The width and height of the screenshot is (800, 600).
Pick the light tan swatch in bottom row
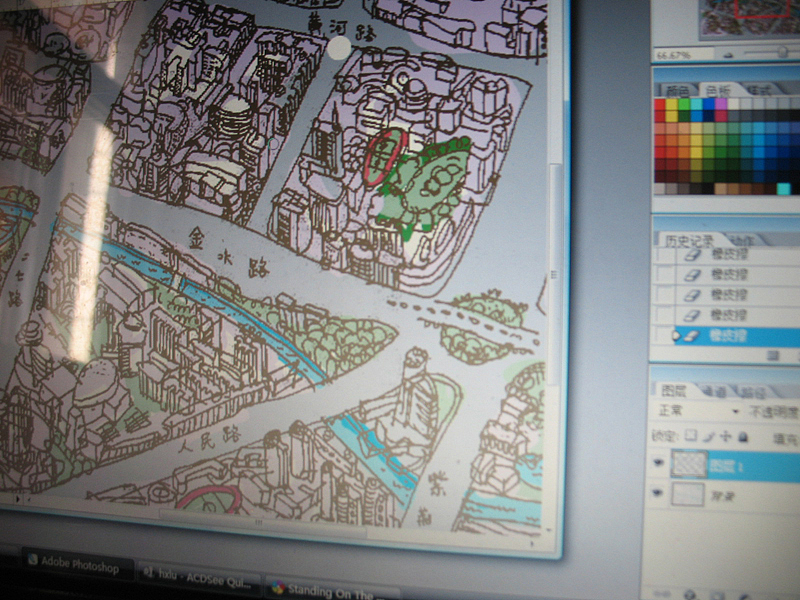click(x=720, y=188)
